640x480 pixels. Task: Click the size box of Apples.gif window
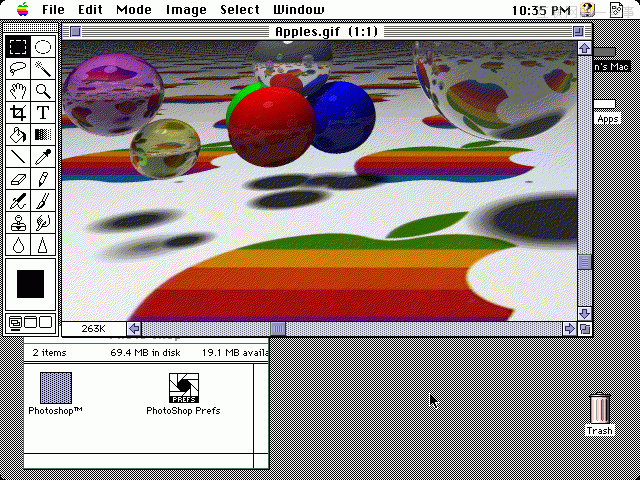pyautogui.click(x=585, y=329)
